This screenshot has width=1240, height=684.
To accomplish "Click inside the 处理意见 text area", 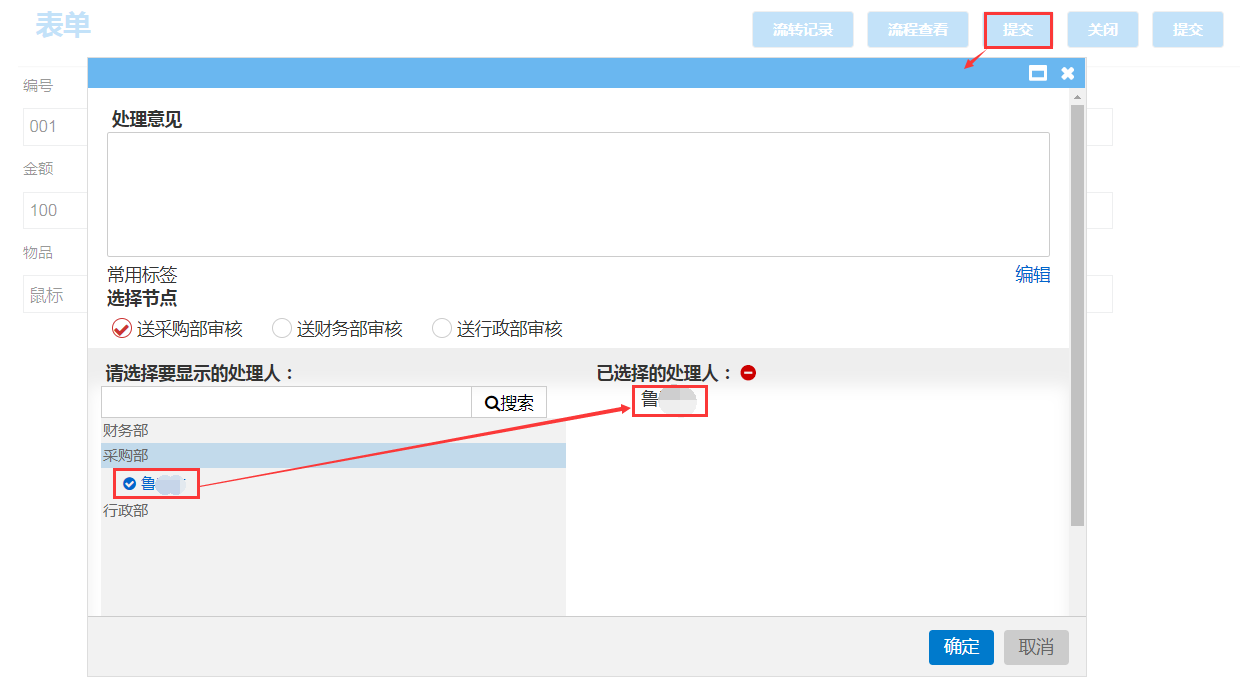I will point(578,194).
